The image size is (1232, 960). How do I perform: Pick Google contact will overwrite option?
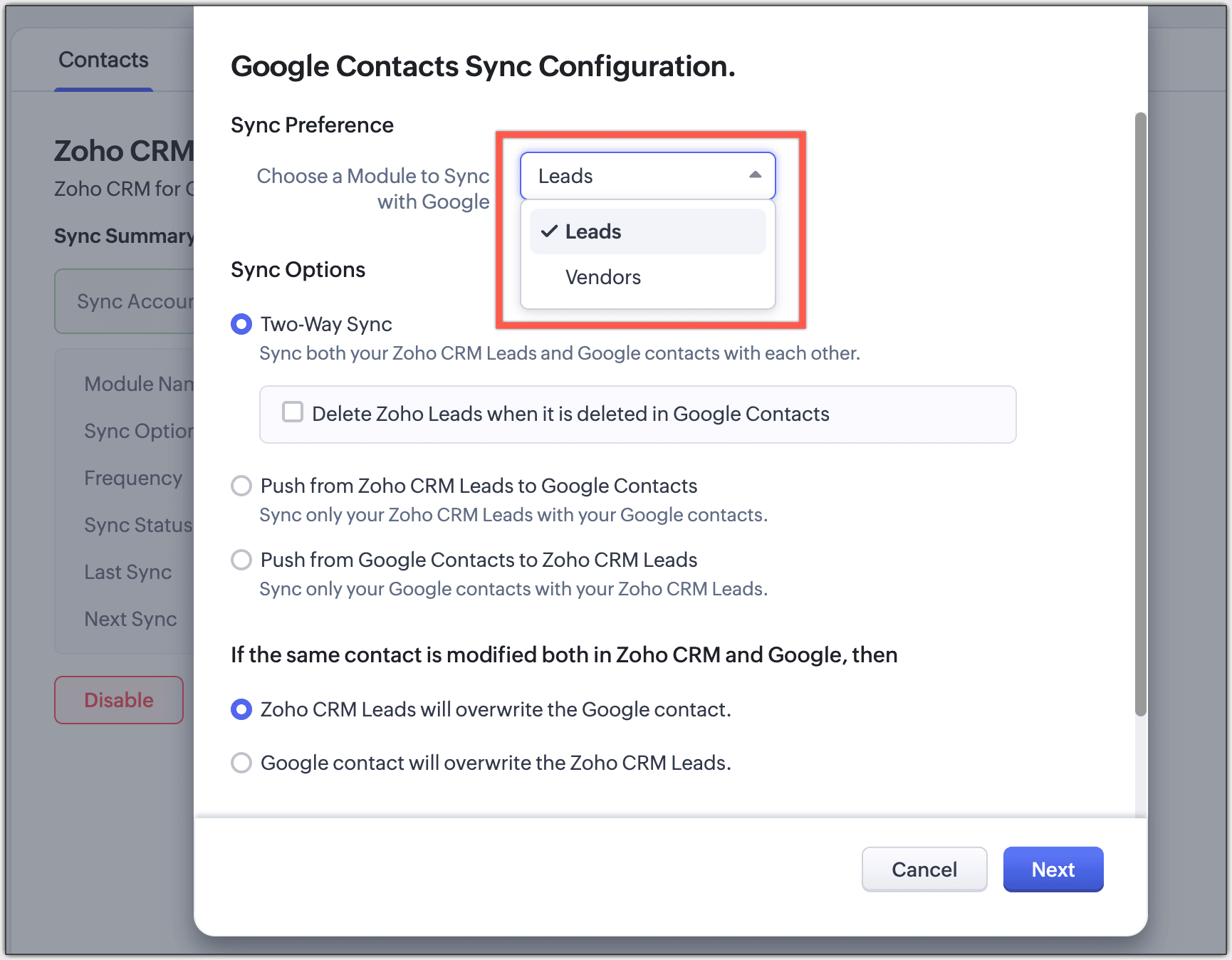coord(241,763)
